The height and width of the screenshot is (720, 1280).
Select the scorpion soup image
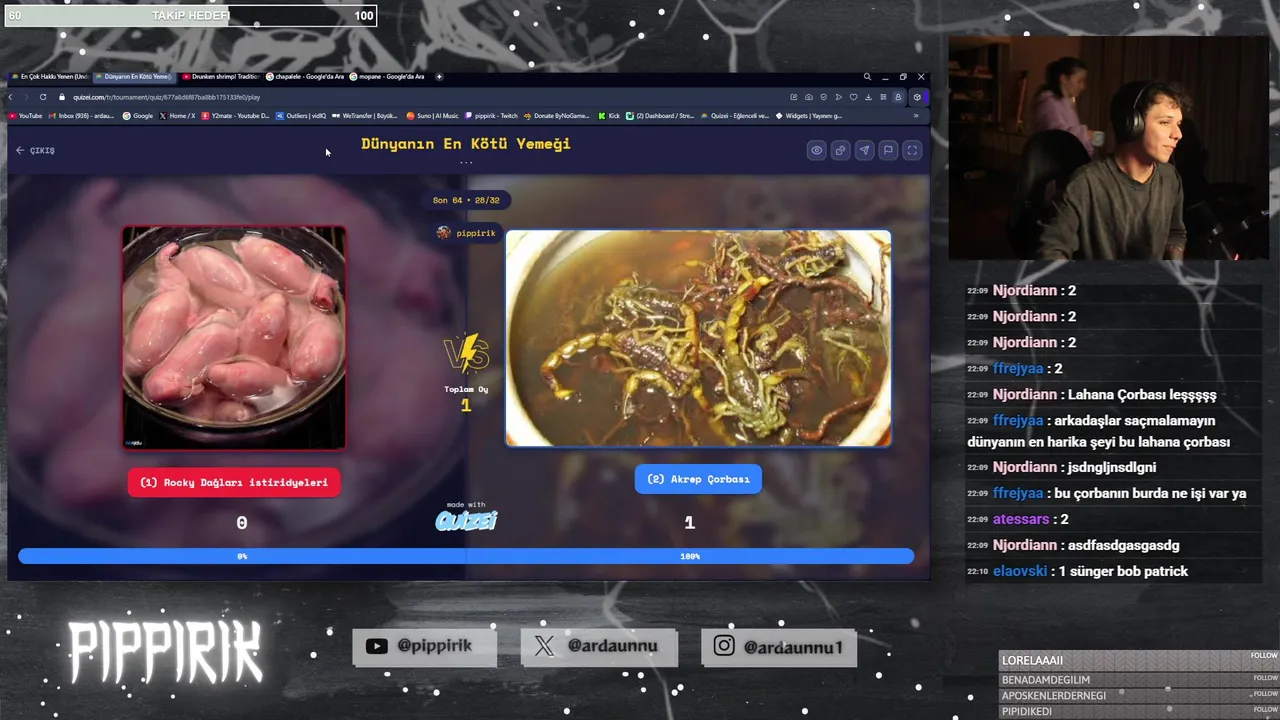698,338
